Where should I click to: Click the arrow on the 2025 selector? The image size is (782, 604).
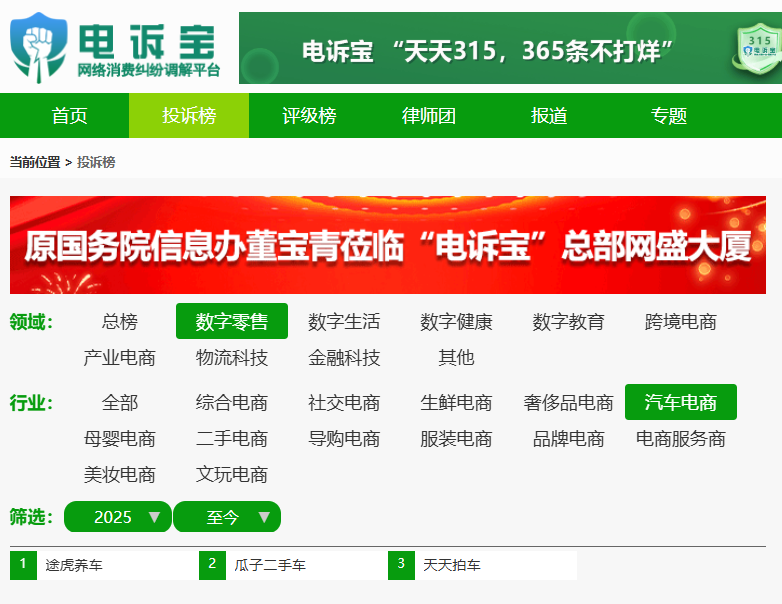[155, 517]
